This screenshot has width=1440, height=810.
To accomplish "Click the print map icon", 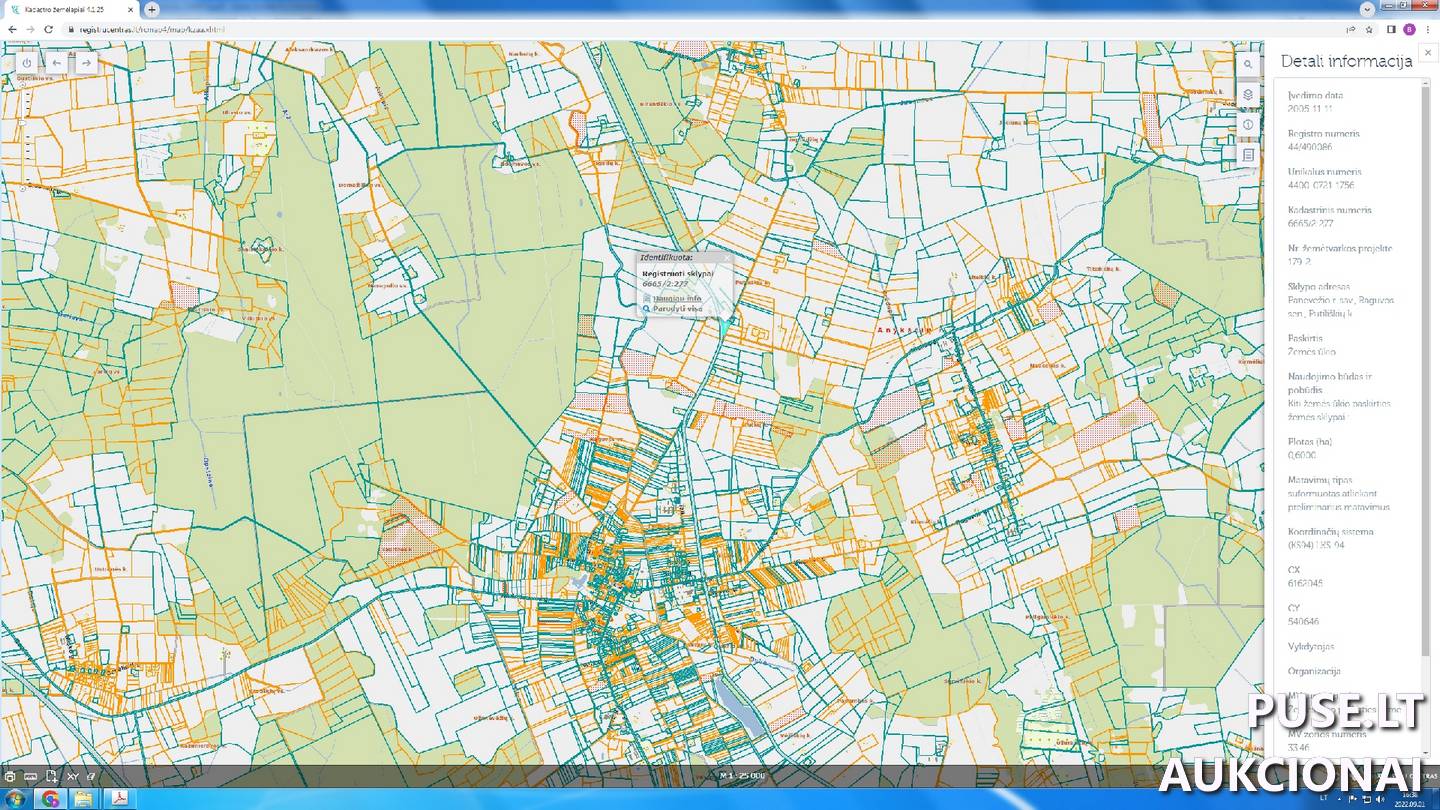I will 9,776.
